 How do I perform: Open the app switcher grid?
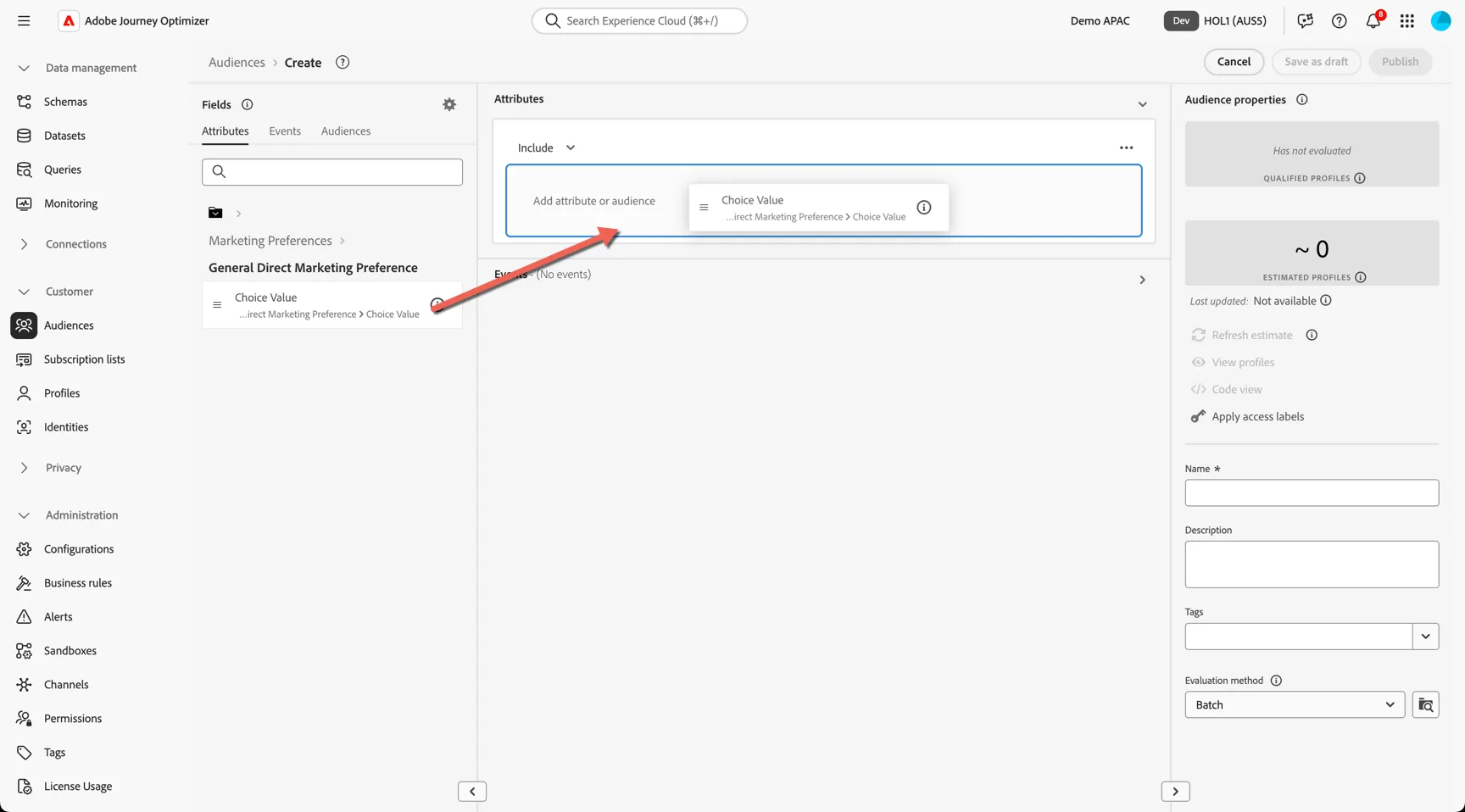[x=1407, y=20]
